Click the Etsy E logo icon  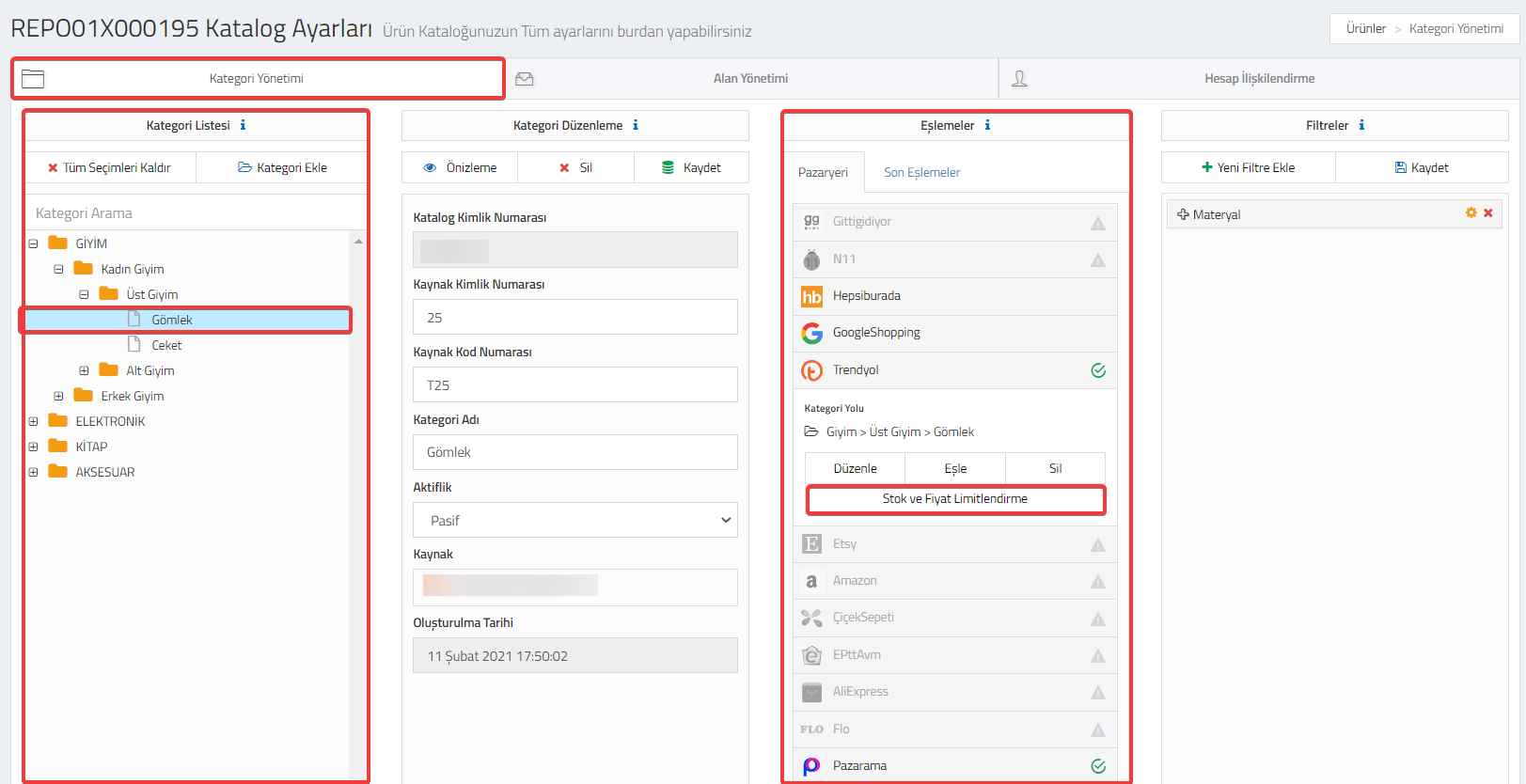coord(811,544)
